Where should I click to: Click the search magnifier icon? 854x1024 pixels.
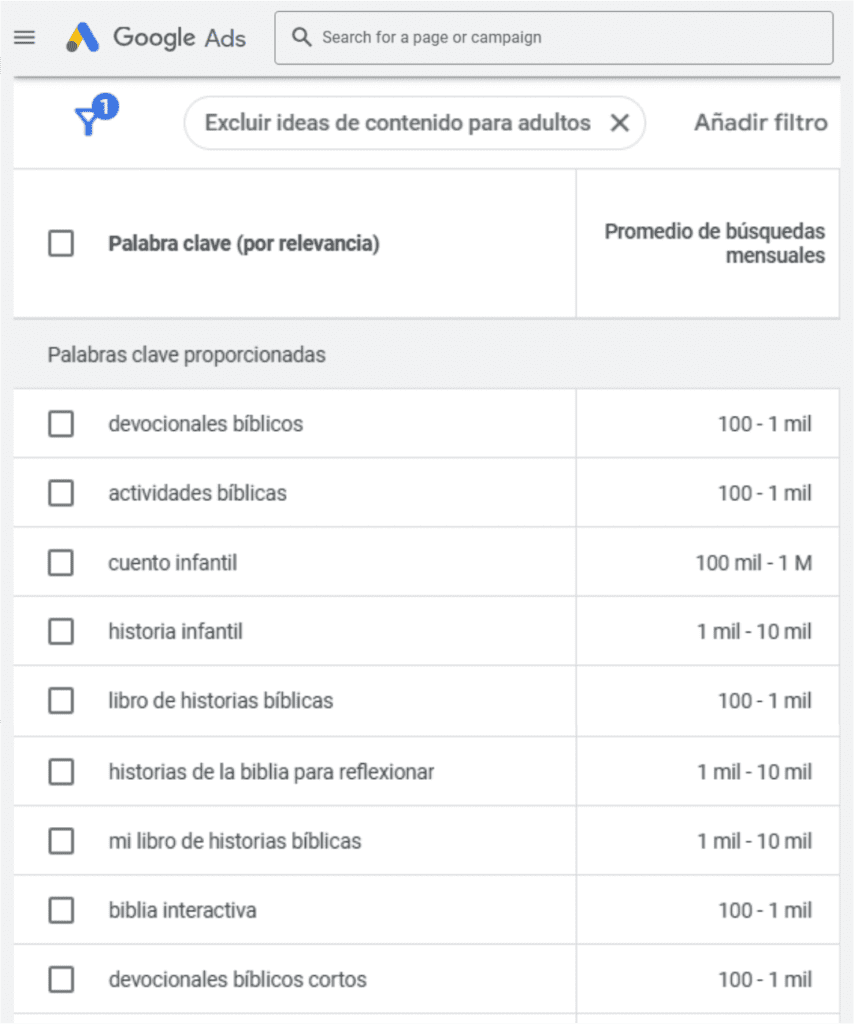tap(301, 38)
